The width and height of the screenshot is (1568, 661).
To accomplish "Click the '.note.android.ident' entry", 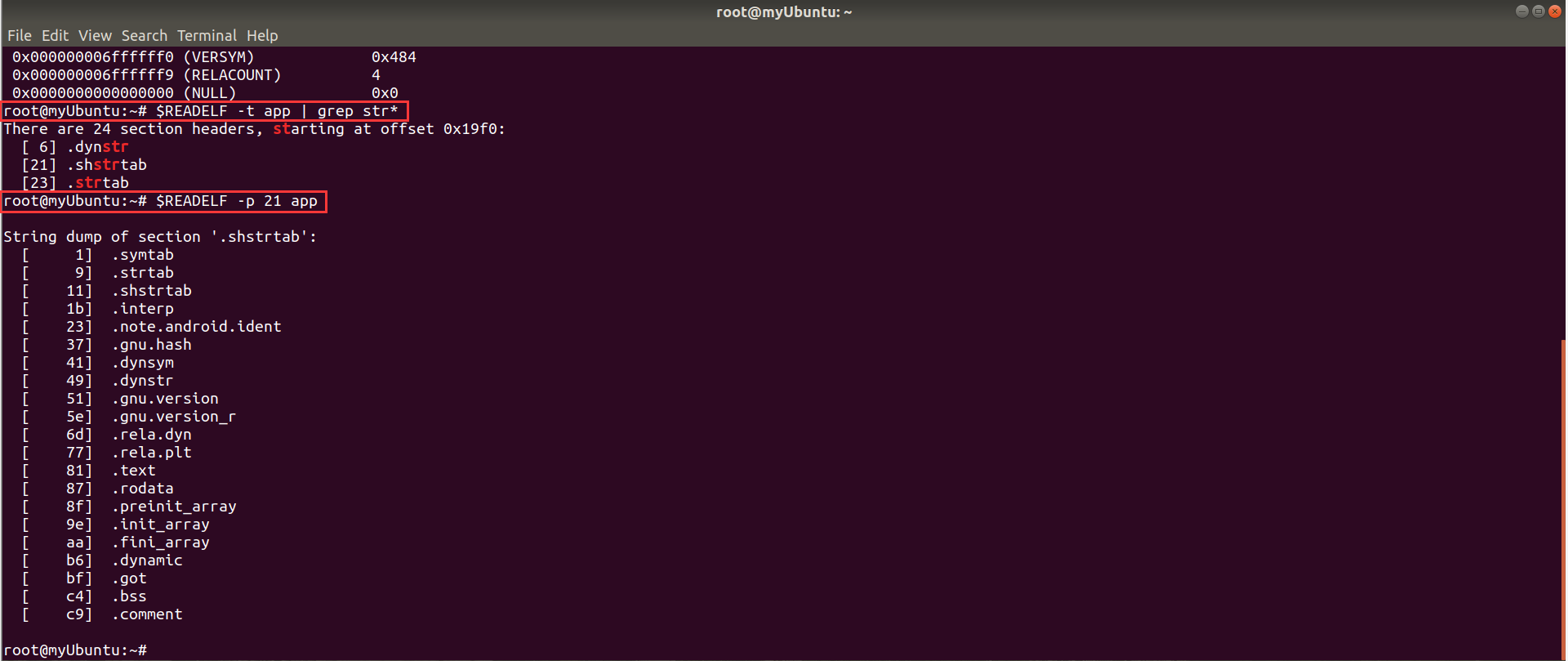I will (x=197, y=327).
